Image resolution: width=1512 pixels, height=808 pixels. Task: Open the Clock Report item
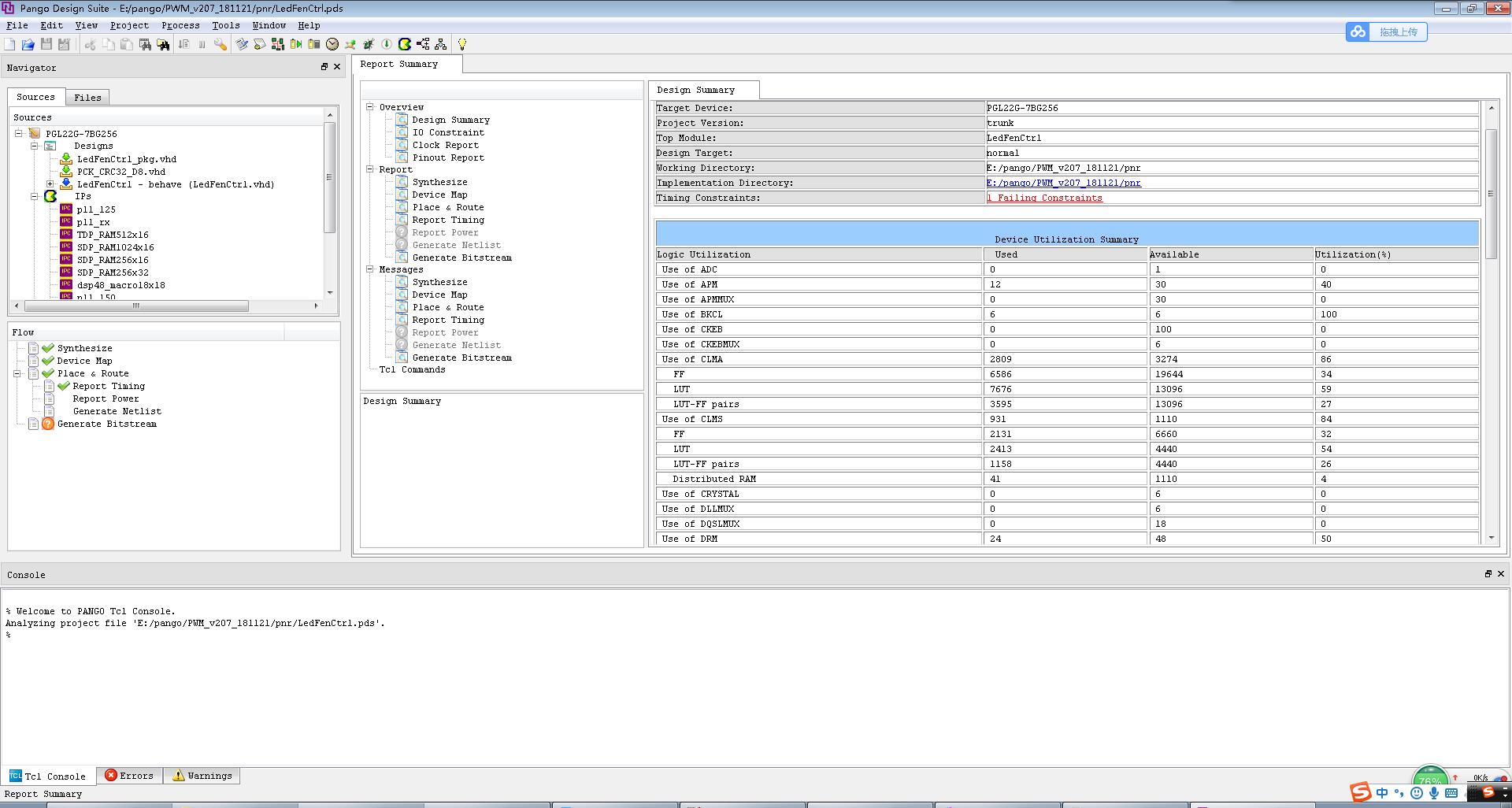(x=445, y=145)
